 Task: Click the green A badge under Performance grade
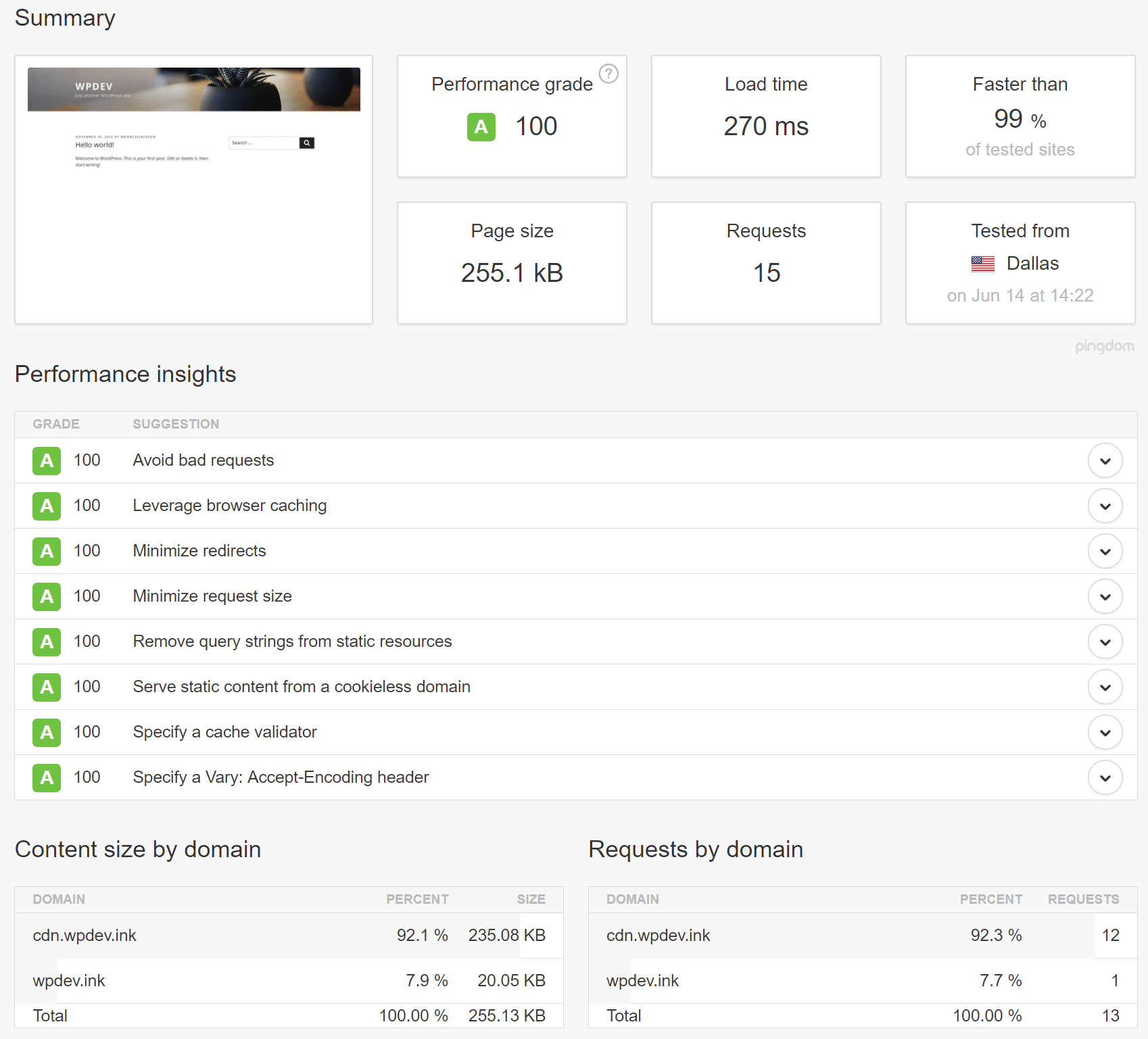pos(481,127)
